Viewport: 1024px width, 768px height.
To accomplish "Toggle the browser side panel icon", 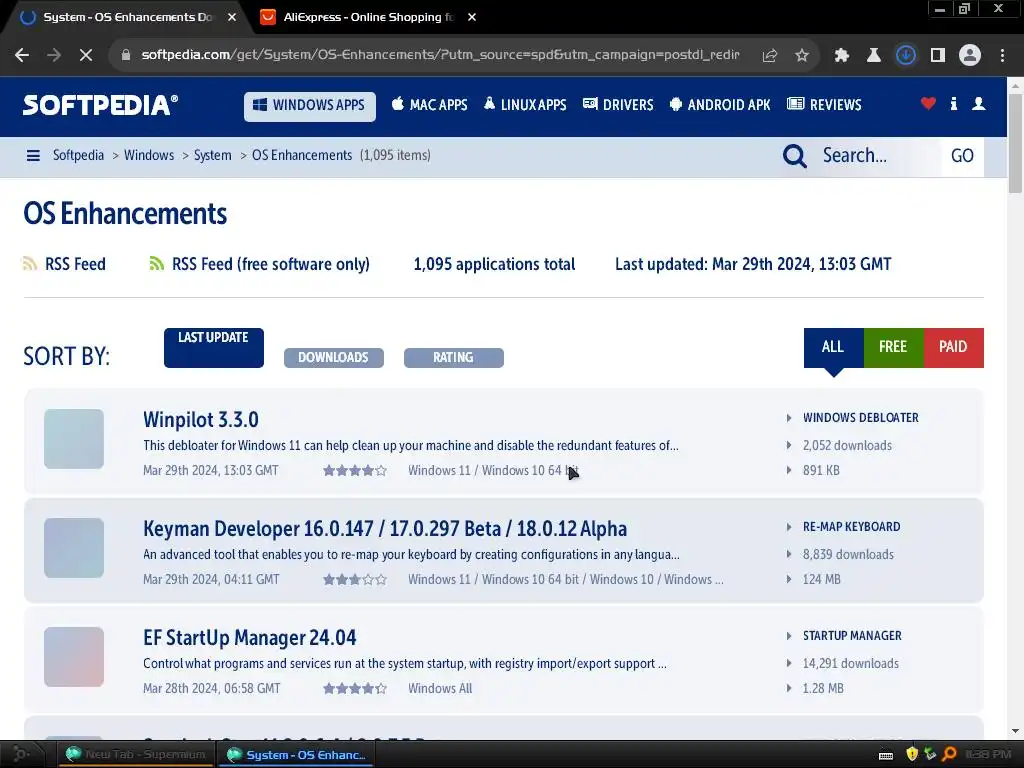I will (x=938, y=56).
